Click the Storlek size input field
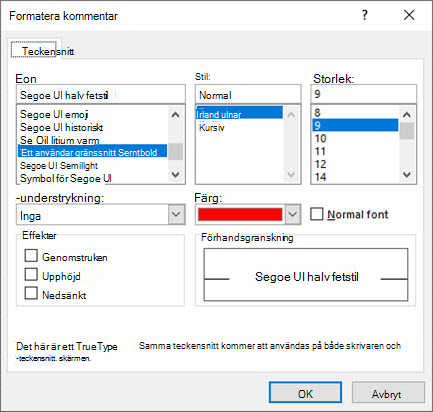 364,94
